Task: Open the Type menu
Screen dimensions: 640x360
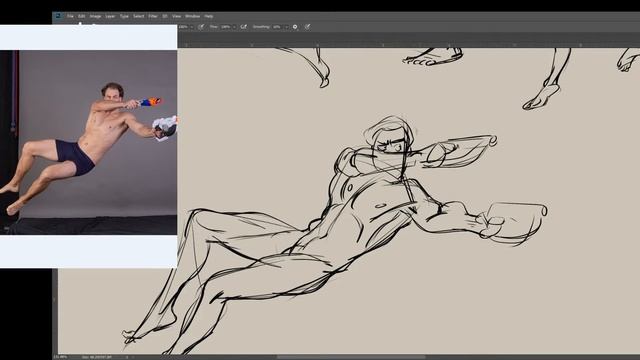Action: click(x=124, y=16)
